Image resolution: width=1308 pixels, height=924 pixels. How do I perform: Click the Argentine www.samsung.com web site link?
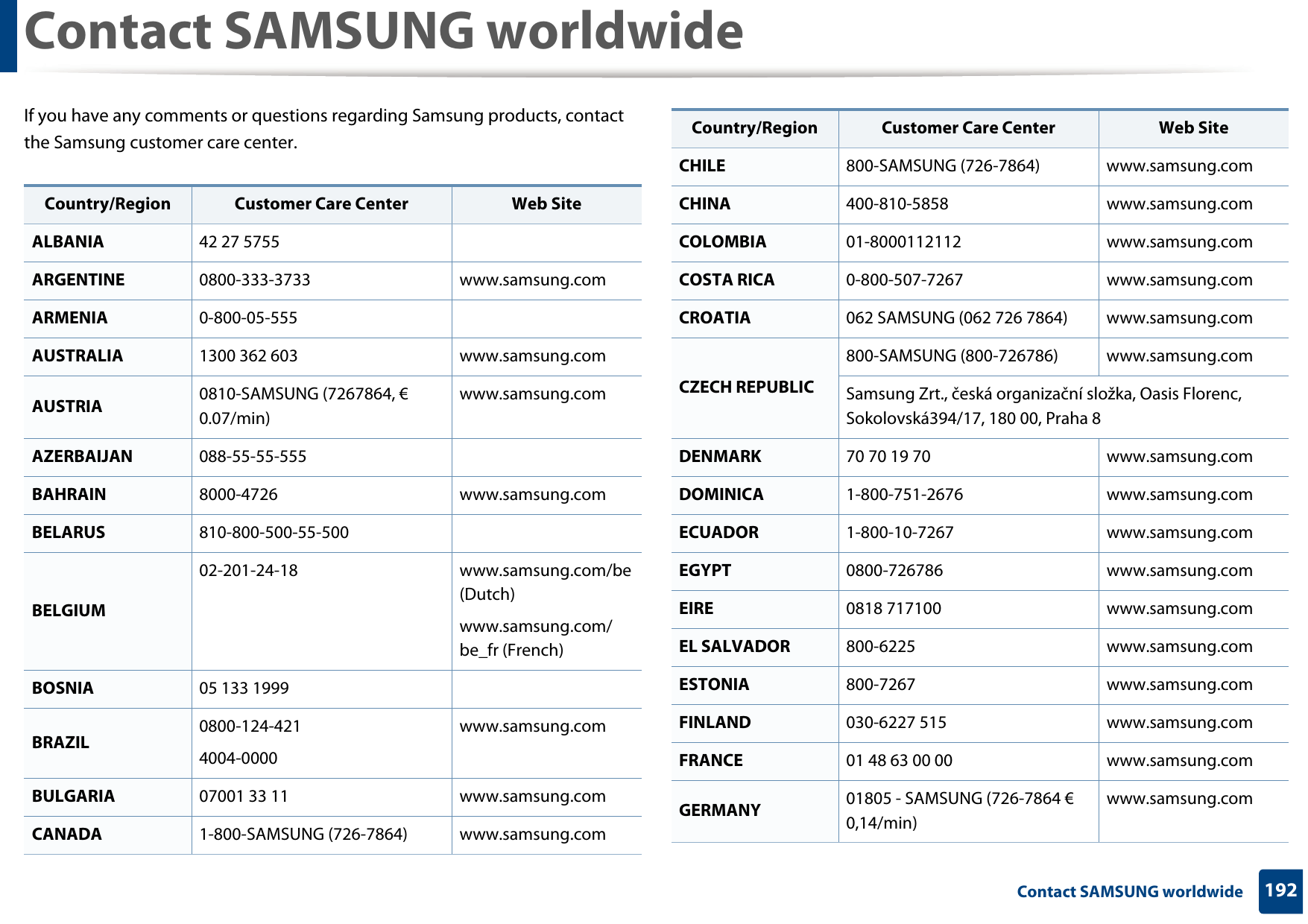pos(532,280)
